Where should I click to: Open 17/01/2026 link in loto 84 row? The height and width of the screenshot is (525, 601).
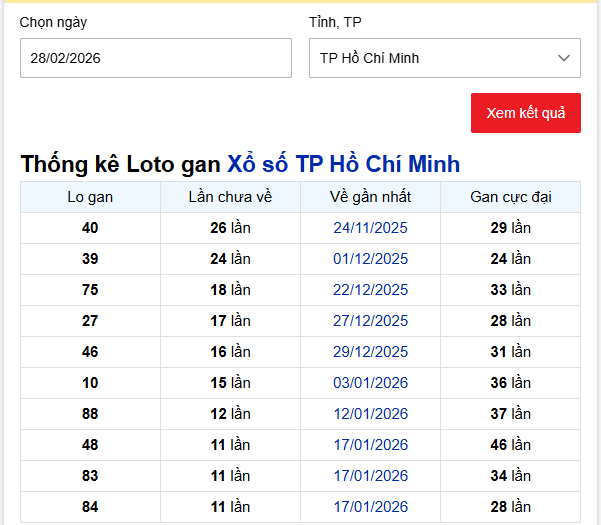point(370,507)
